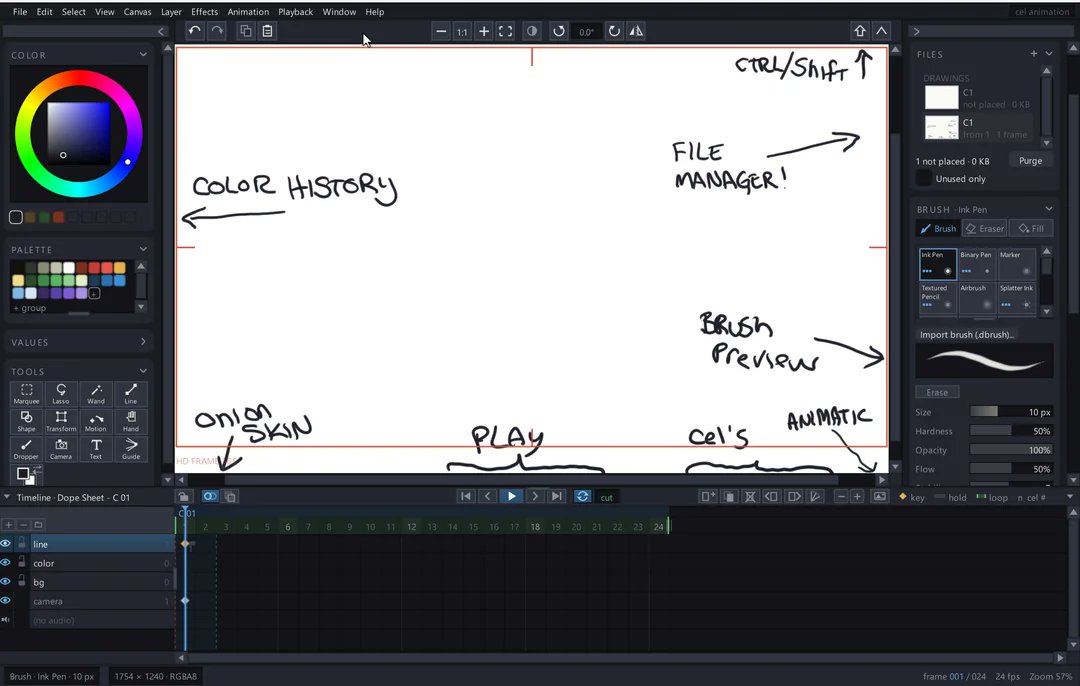Click the Redo arrow in the top toolbar
This screenshot has height=686, width=1080.
217,31
